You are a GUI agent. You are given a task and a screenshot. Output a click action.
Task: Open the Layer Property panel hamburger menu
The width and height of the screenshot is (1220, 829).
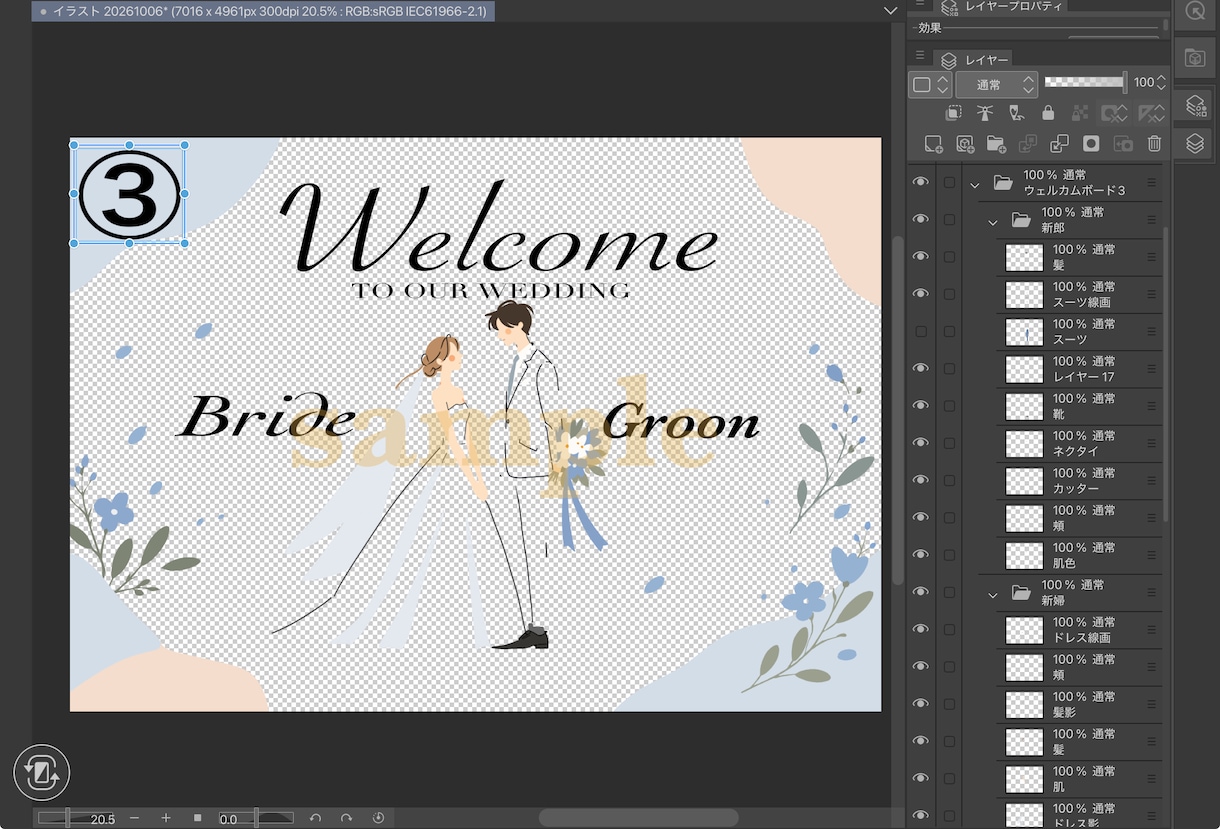pos(920,4)
